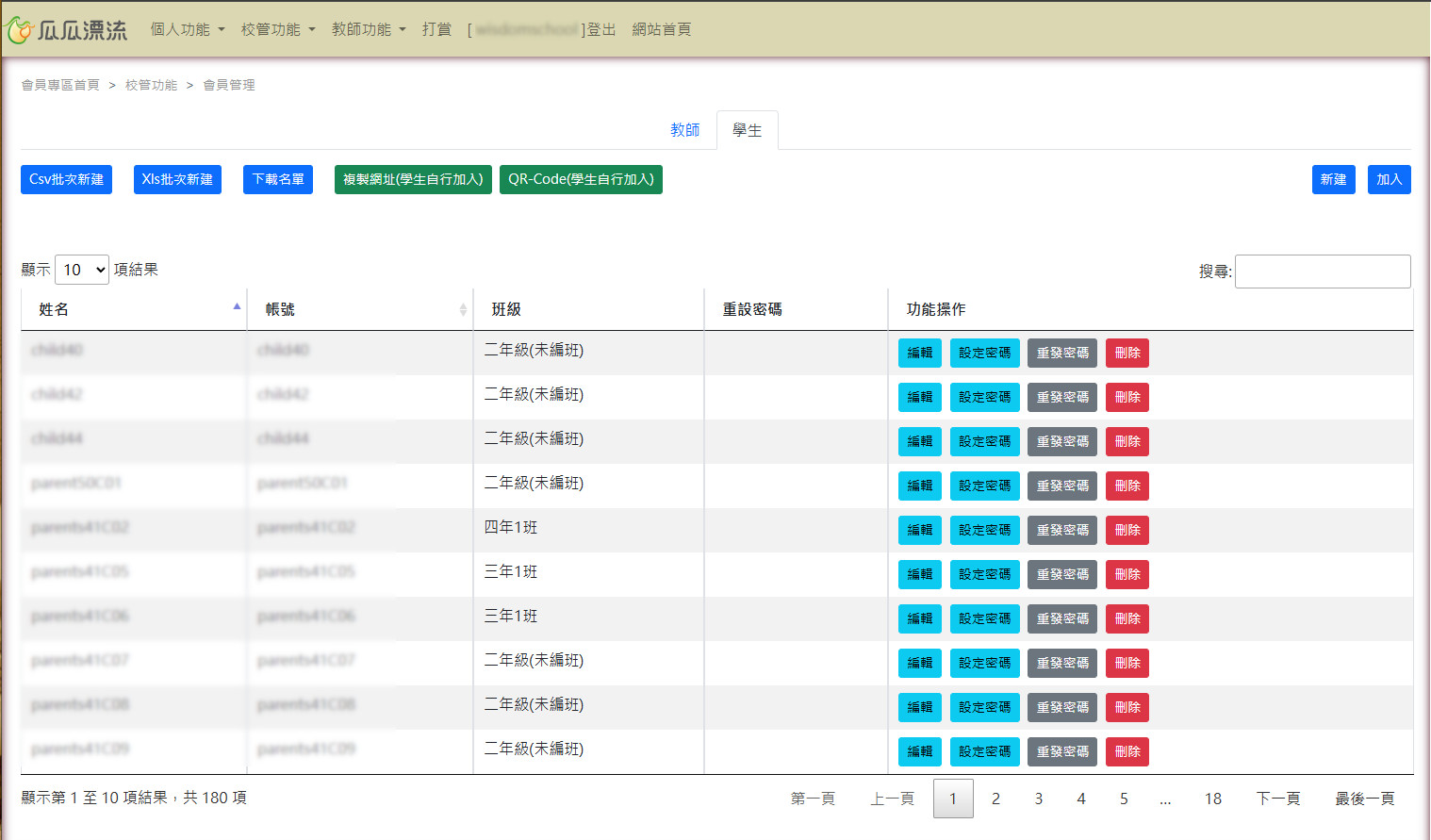Open QR-Code(學生自行加入)
The height and width of the screenshot is (840, 1431).
[x=581, y=179]
